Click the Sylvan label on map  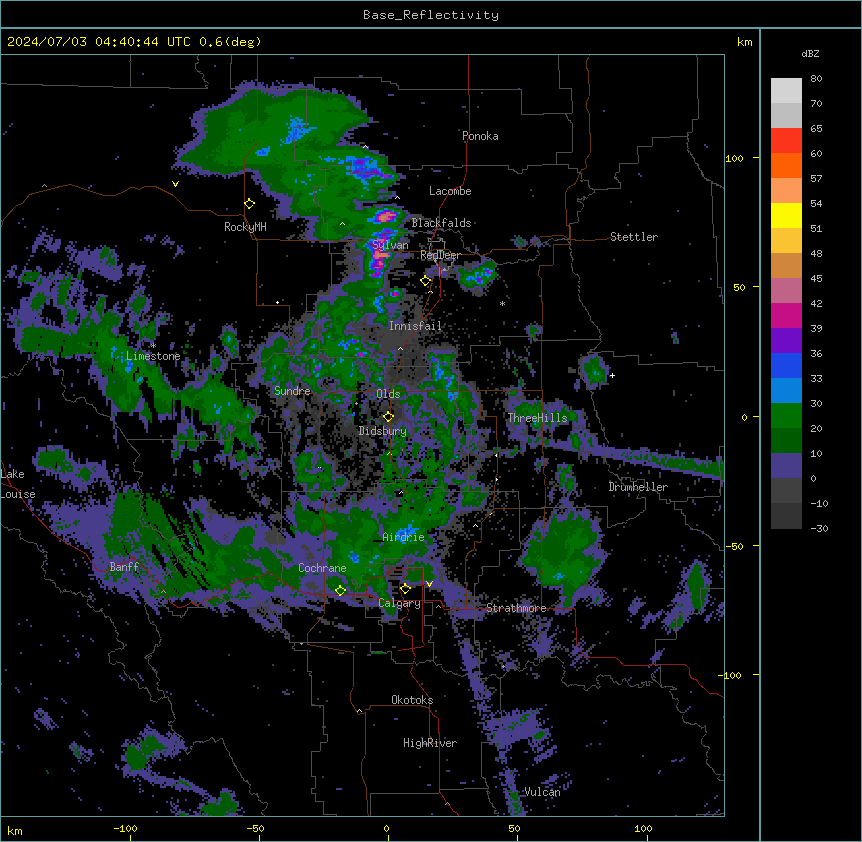[x=390, y=245]
